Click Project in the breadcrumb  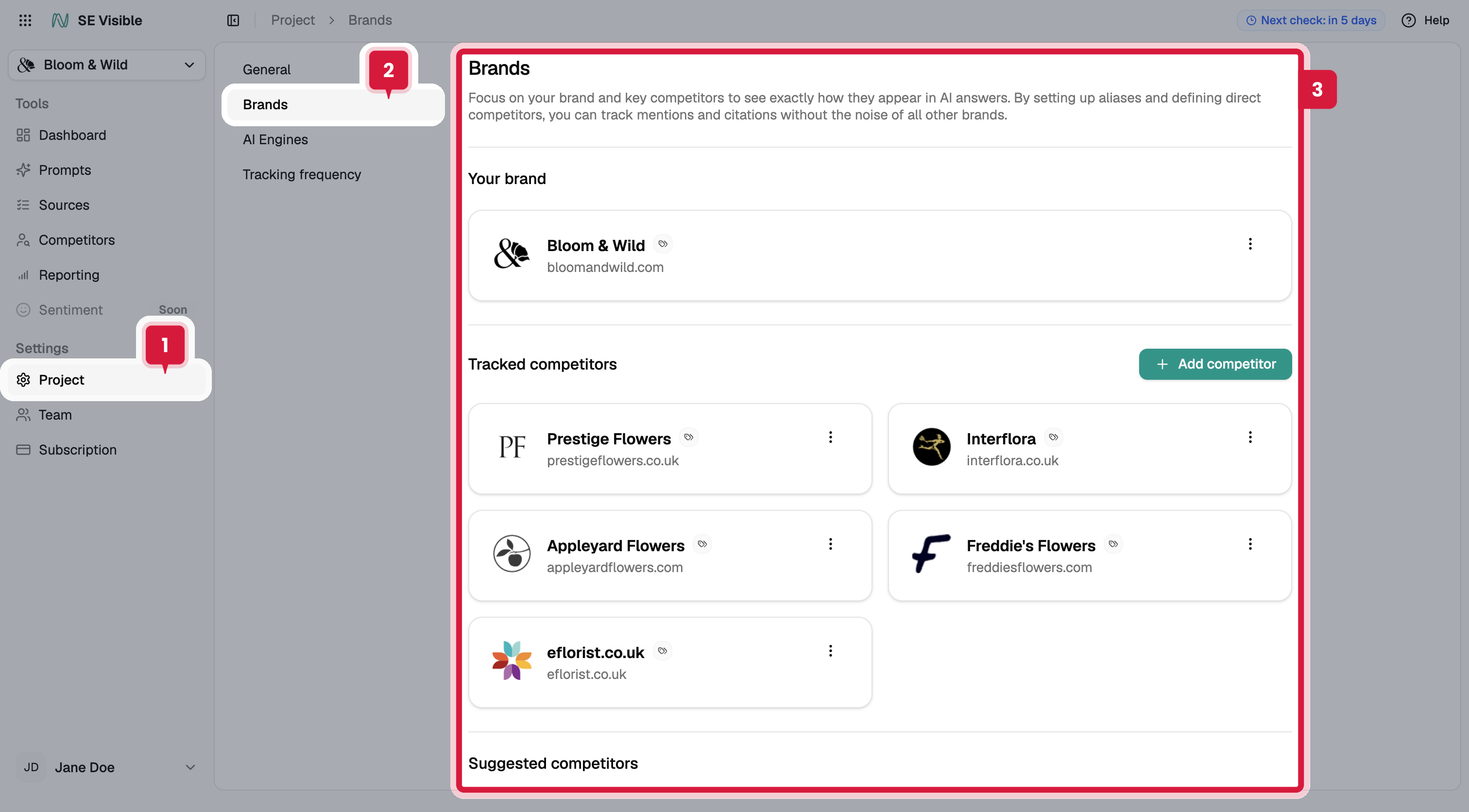tap(292, 20)
